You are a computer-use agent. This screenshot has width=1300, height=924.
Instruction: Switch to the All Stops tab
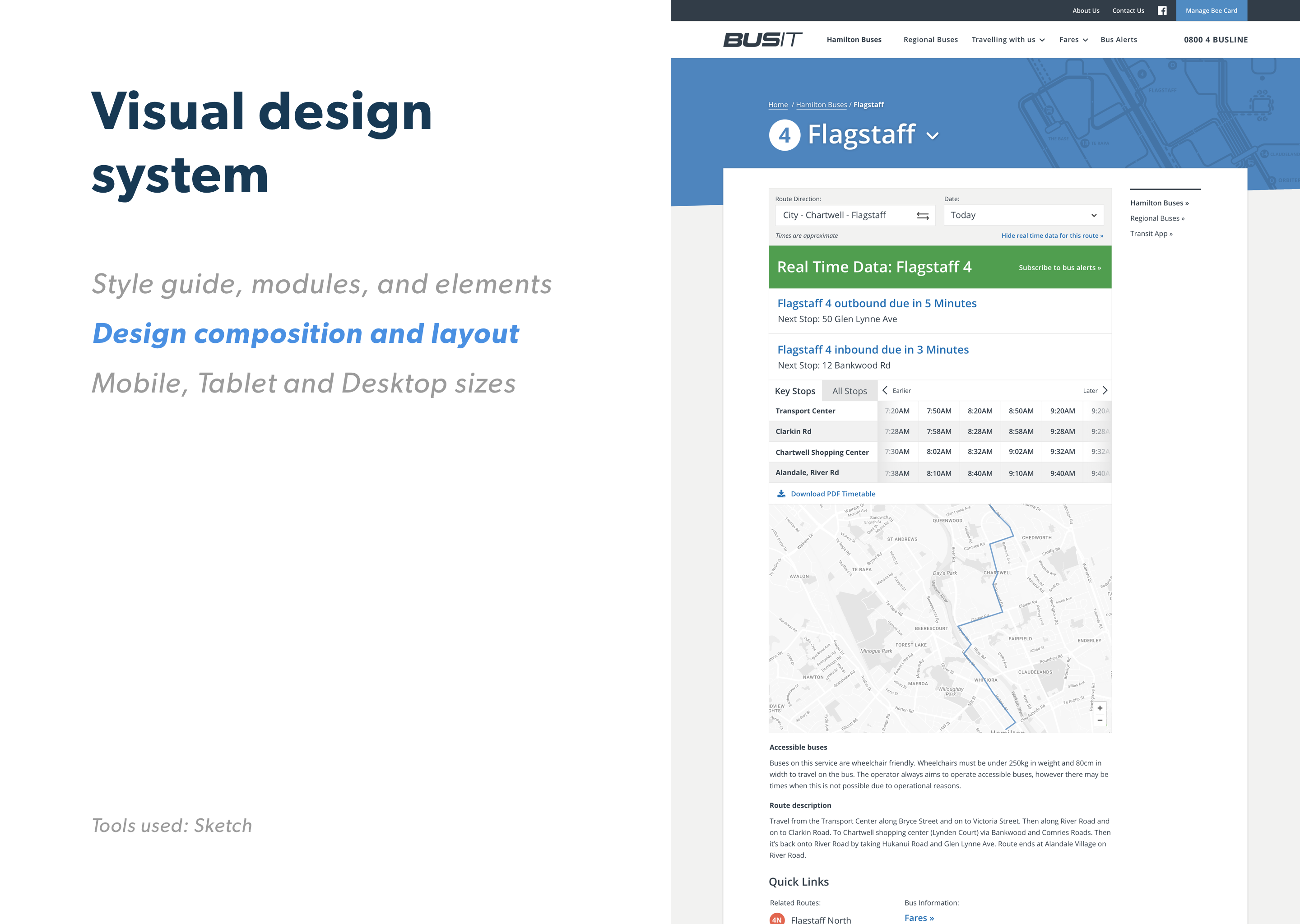(849, 391)
